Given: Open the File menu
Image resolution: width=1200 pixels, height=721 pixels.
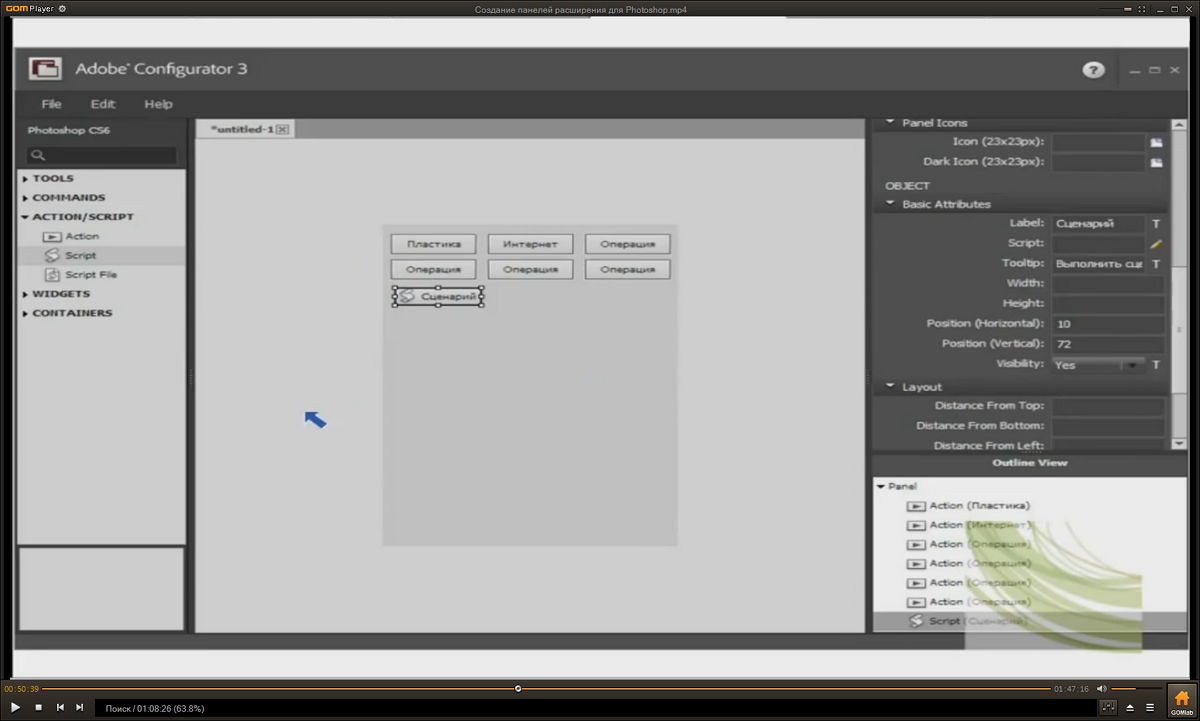Looking at the screenshot, I should tap(51, 104).
